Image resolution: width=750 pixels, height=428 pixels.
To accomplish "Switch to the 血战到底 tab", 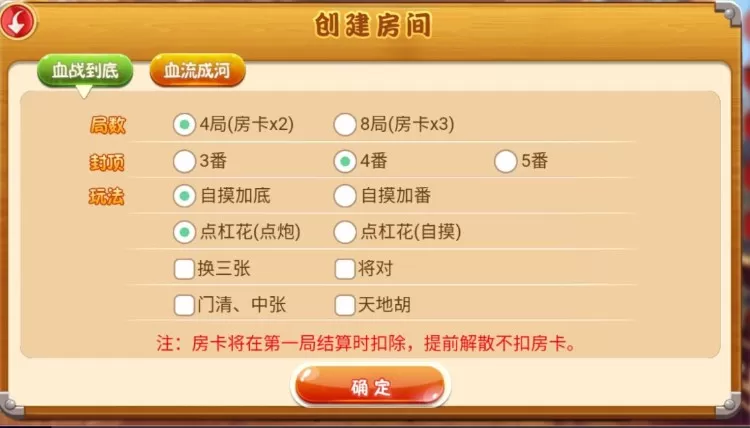I will [x=84, y=70].
